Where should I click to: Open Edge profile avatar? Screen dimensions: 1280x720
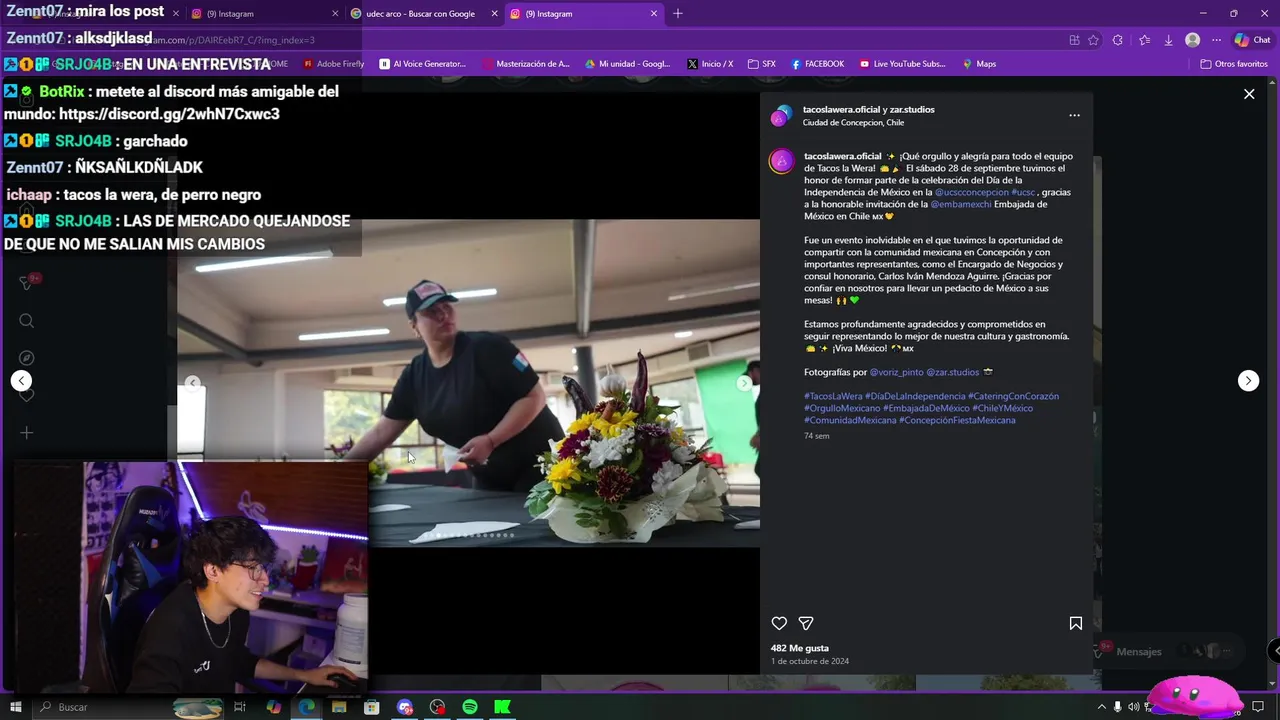[1192, 40]
